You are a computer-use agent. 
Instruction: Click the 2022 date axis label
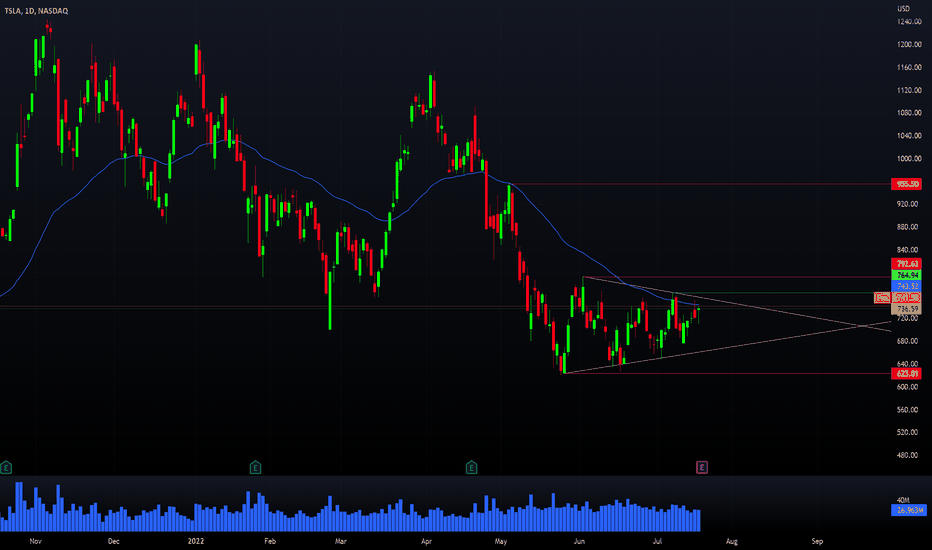[196, 541]
